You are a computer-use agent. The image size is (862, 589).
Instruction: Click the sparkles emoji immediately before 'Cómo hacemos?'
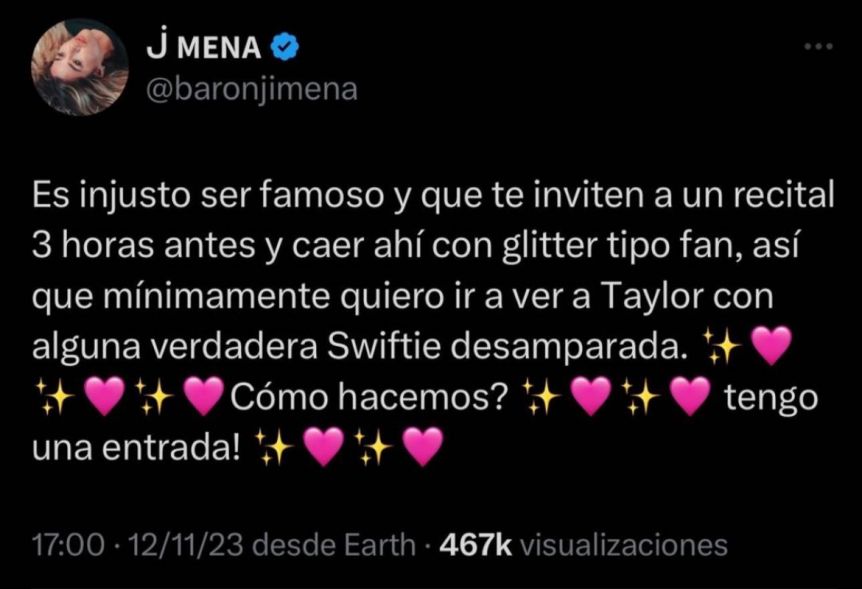tap(153, 397)
